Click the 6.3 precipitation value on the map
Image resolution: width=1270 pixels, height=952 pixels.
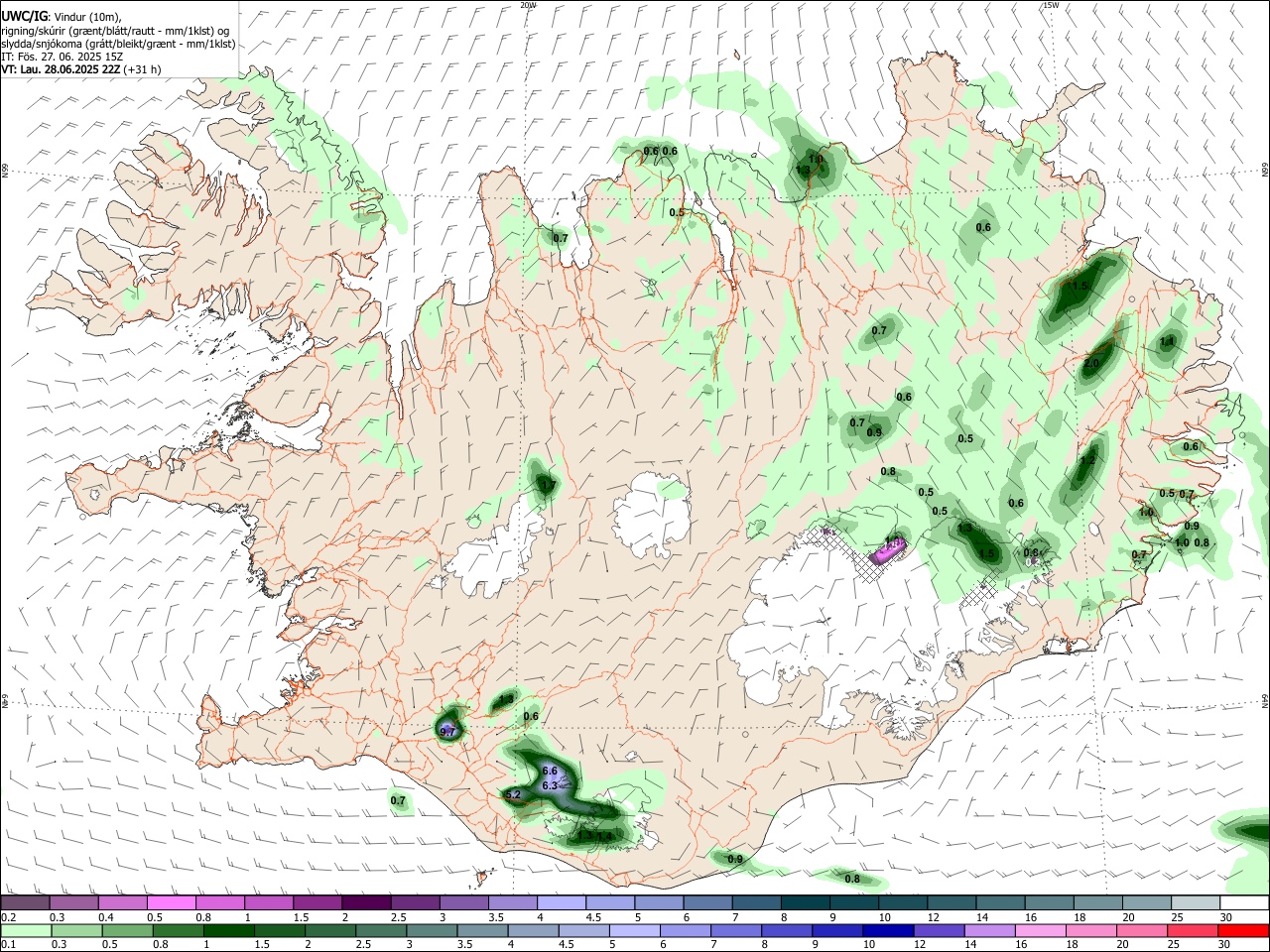pos(550,785)
